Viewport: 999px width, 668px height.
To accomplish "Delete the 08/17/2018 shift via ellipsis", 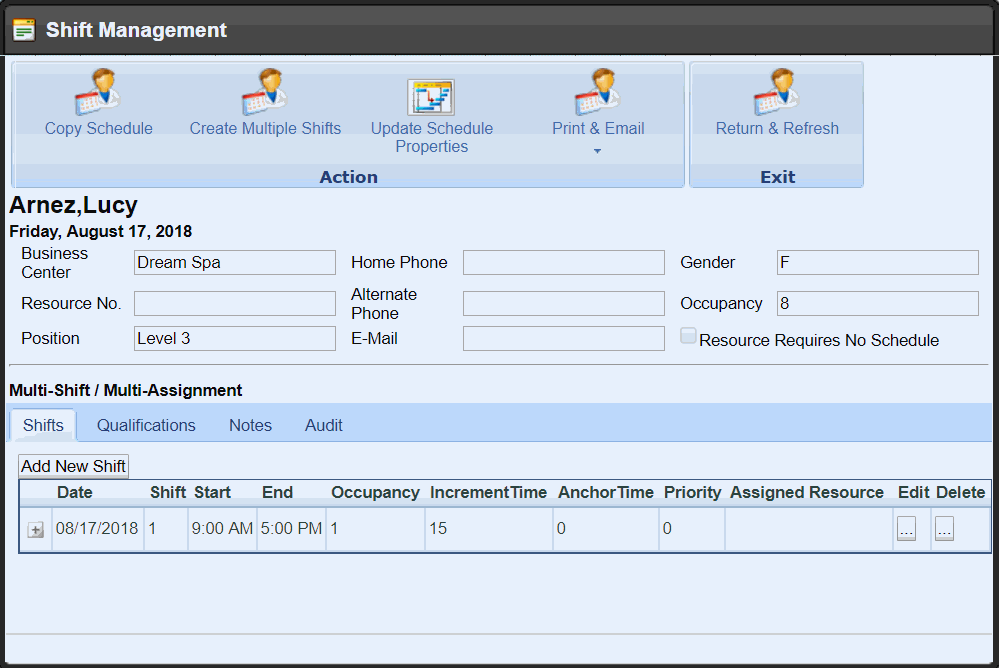I will click(x=944, y=528).
